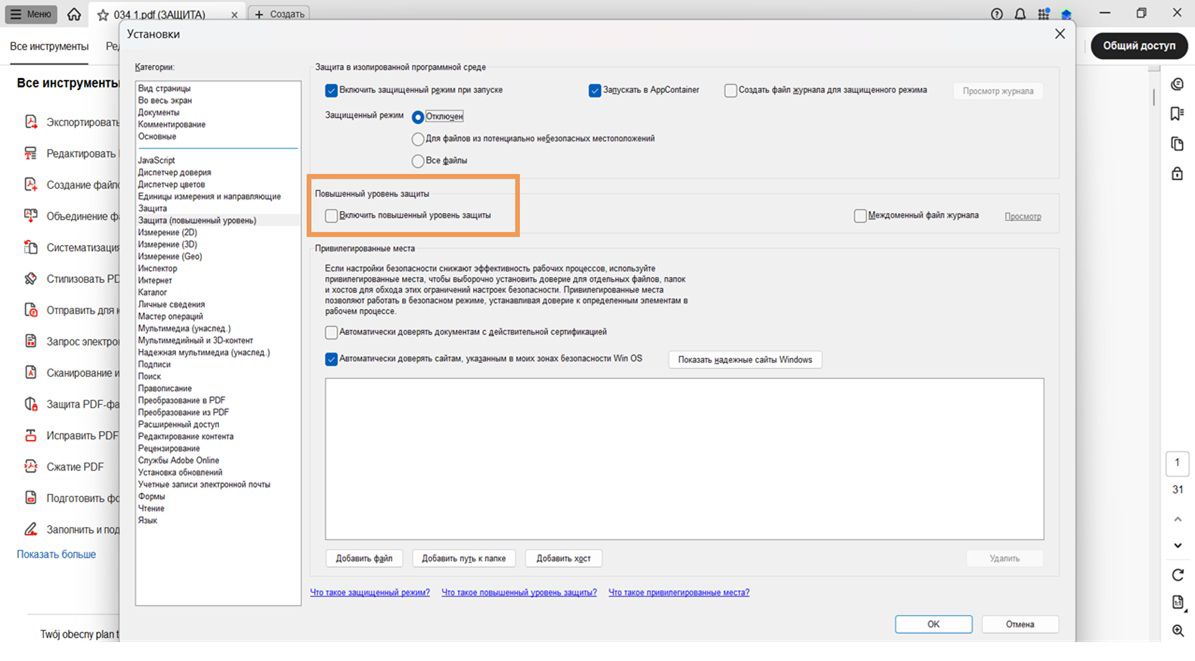This screenshot has width=1195, height=661.
Task: Select radio for потенциально небезопасных местоположений
Action: (418, 139)
